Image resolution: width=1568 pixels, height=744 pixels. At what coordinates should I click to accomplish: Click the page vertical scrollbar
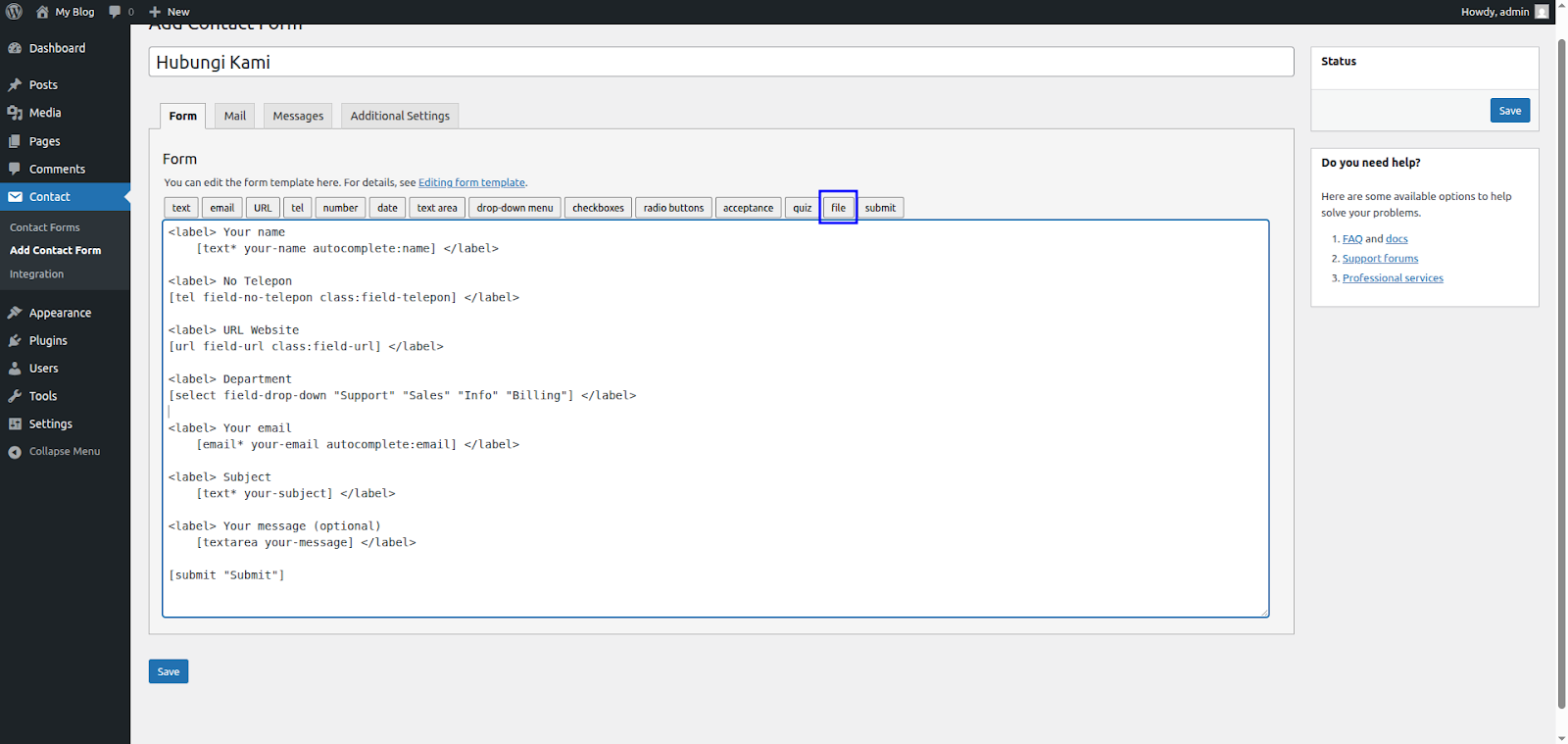[1561, 372]
